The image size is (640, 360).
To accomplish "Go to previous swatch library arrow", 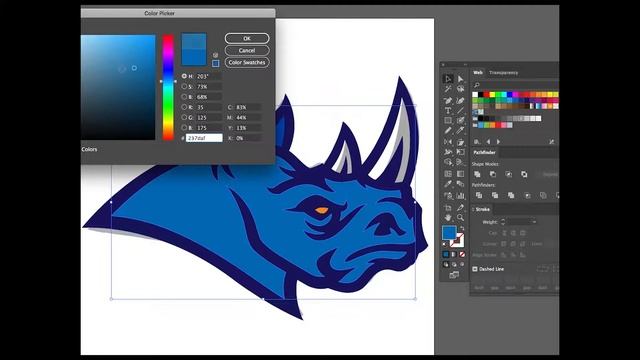I will click(x=488, y=142).
